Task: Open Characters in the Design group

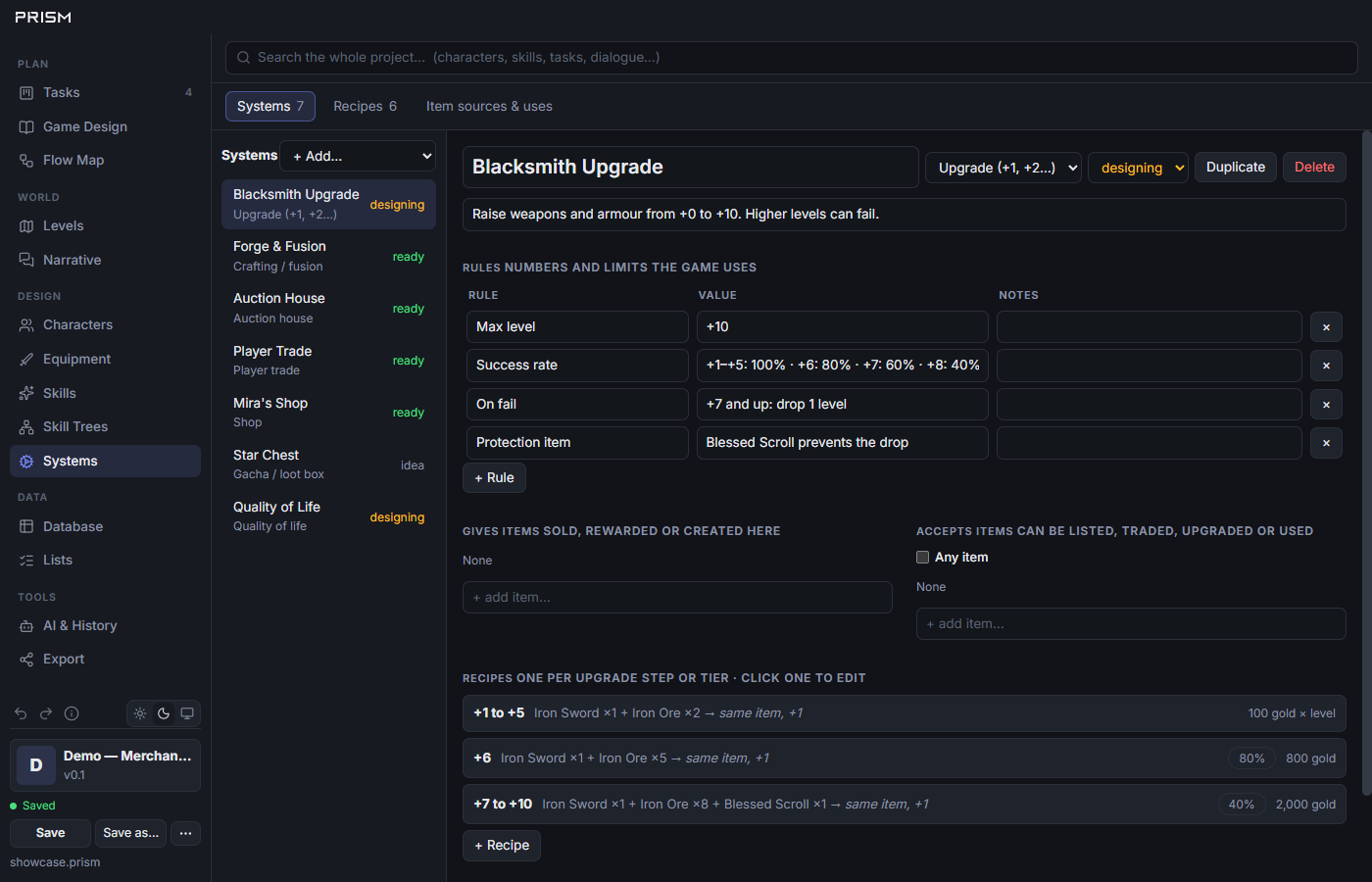Action: point(105,324)
